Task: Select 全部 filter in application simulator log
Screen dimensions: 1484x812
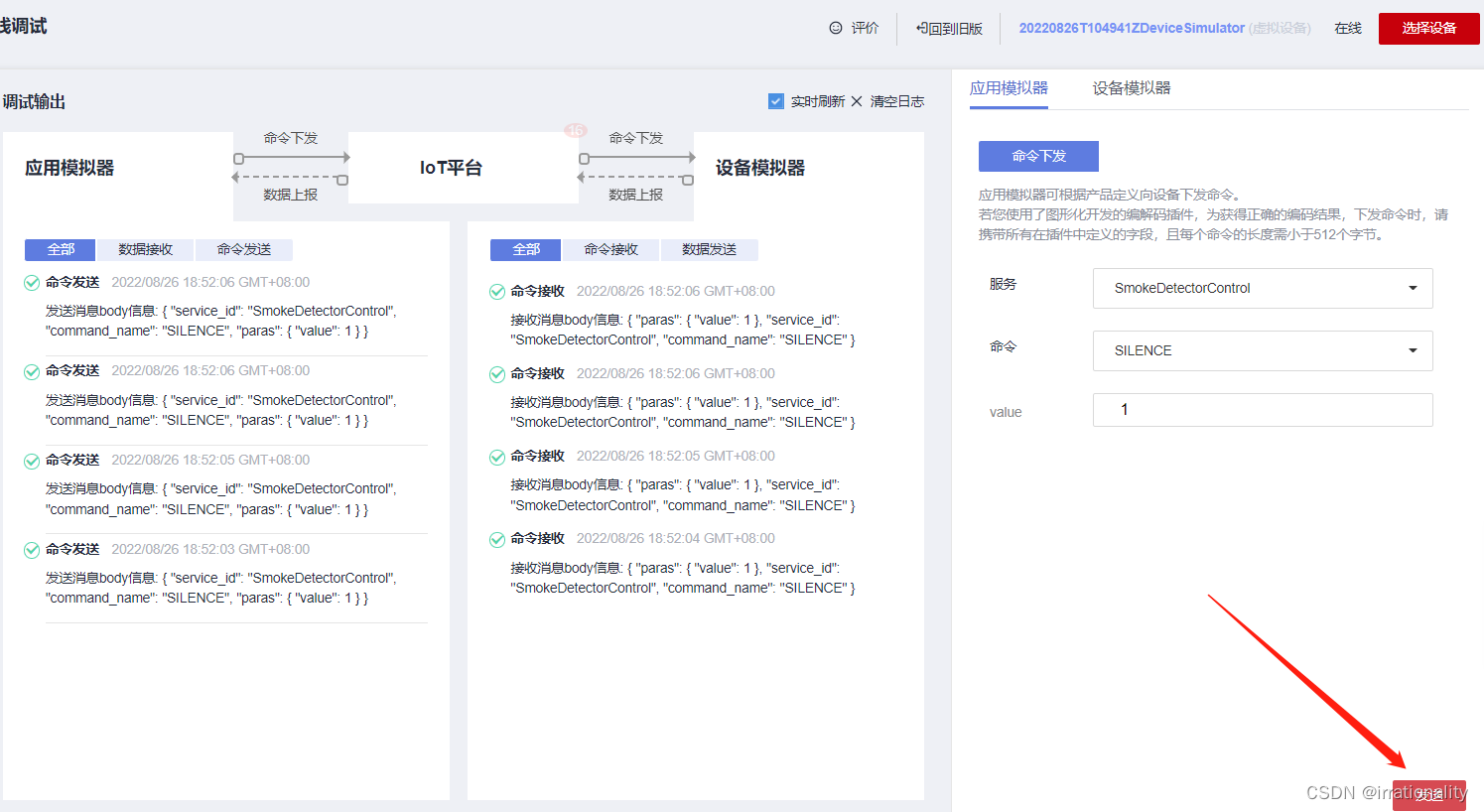Action: pos(60,249)
